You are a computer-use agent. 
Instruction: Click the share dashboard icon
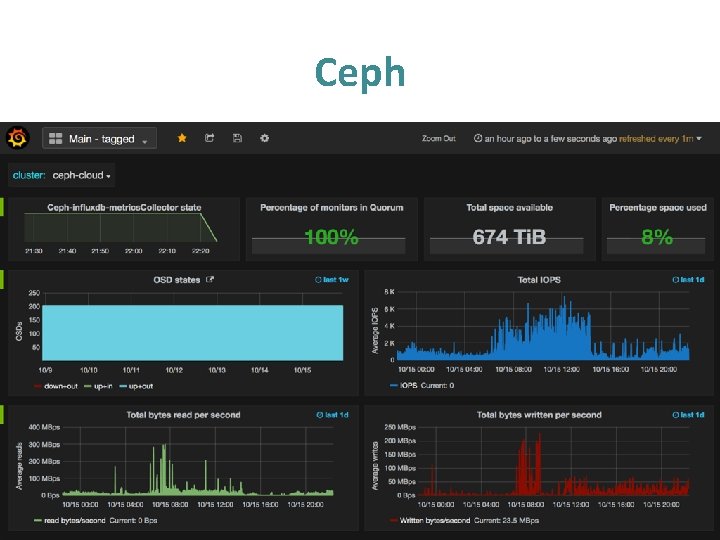coord(209,138)
